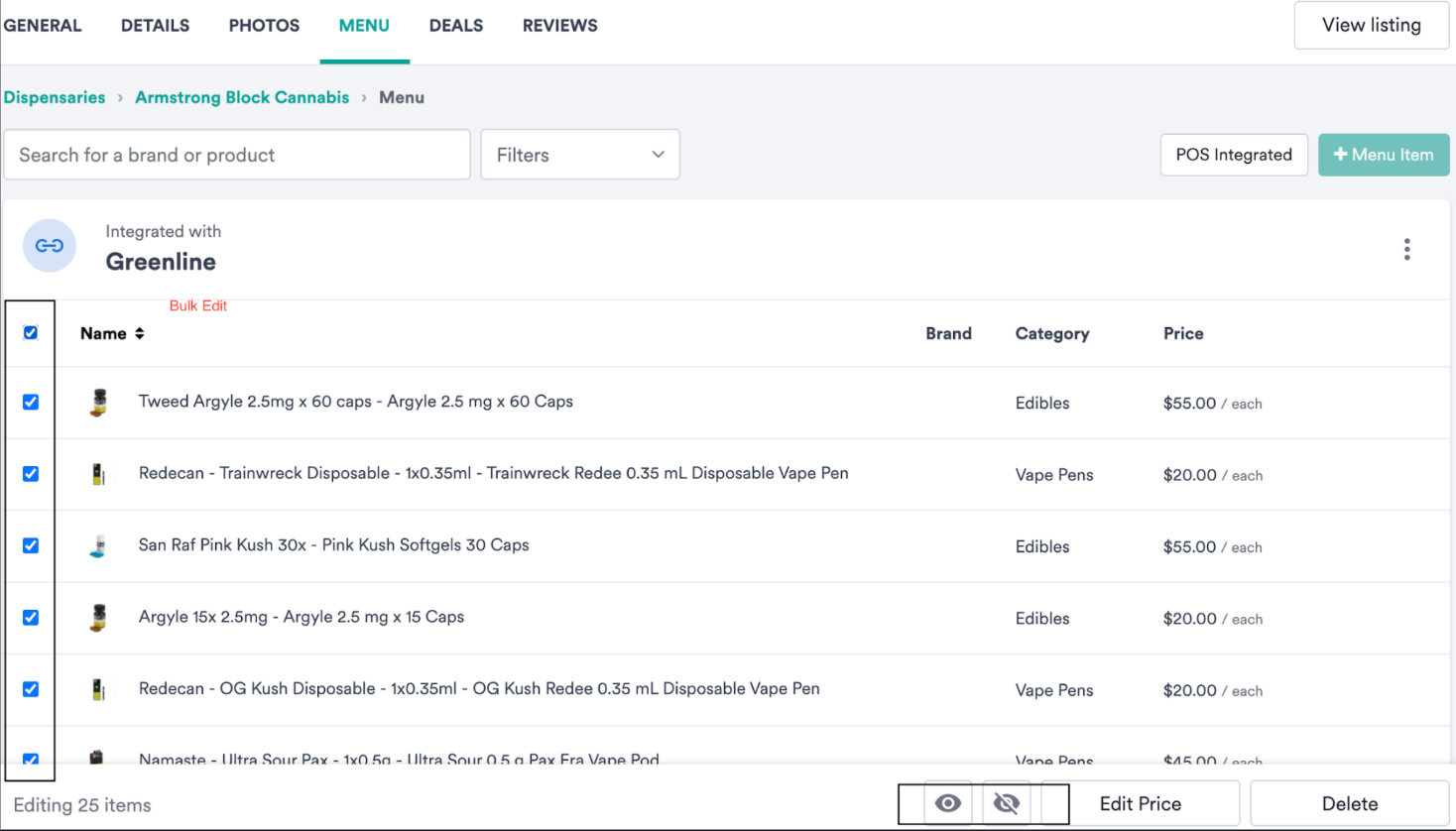Click the Tweed Argyle product thumbnail
This screenshot has height=831, width=1456.
[98, 402]
